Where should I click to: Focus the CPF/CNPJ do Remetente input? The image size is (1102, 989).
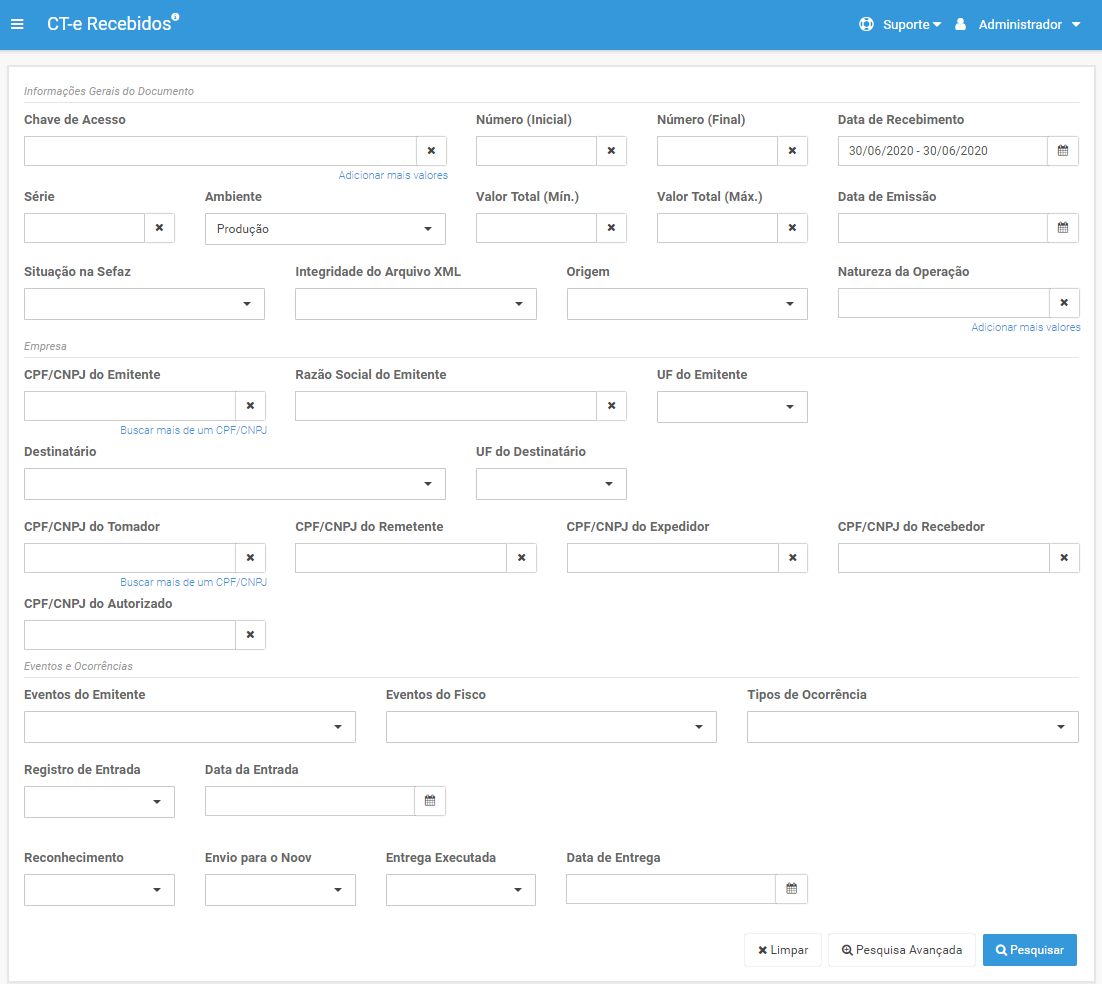401,558
